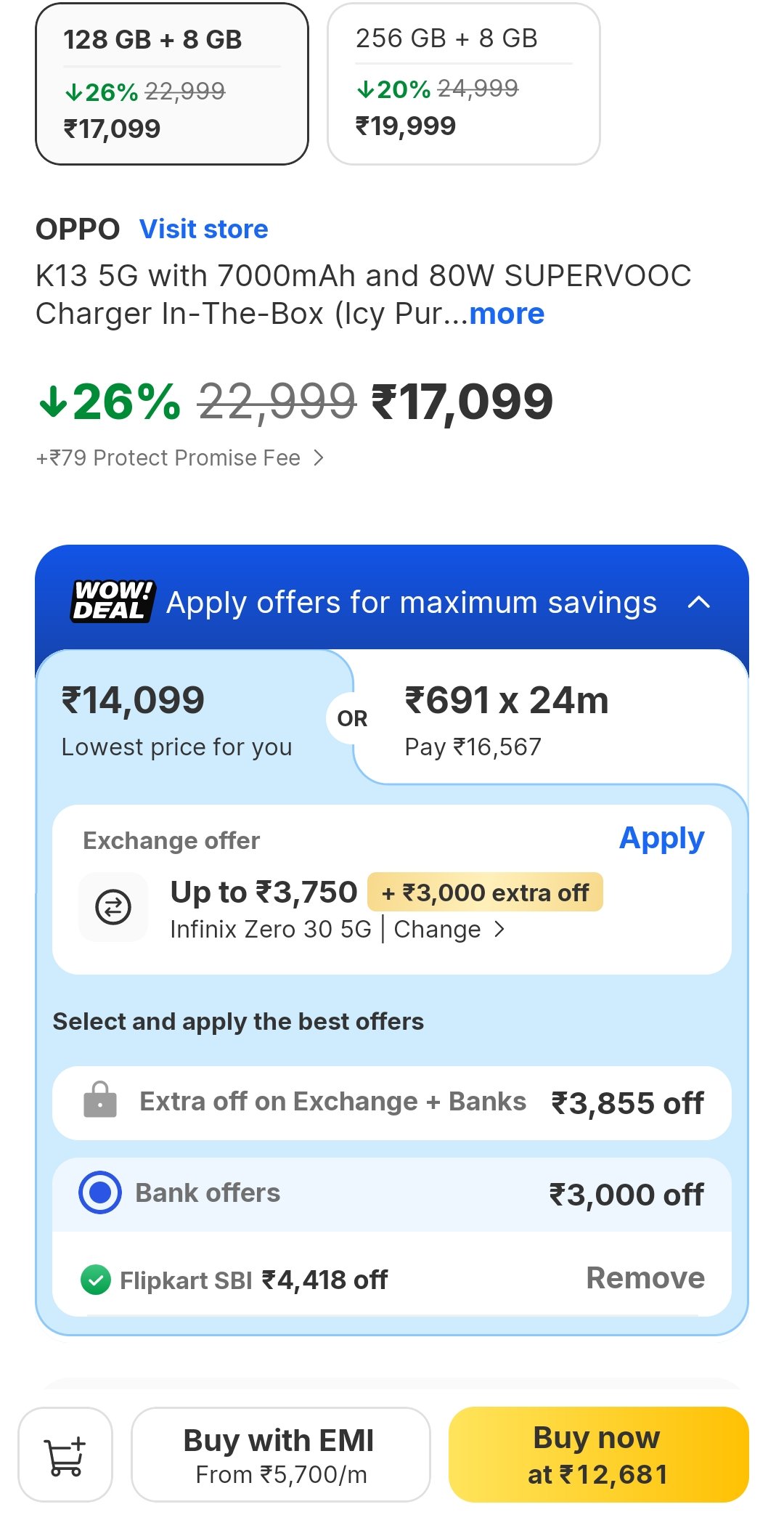
Task: Tap the exchange swap arrows icon
Action: [113, 907]
